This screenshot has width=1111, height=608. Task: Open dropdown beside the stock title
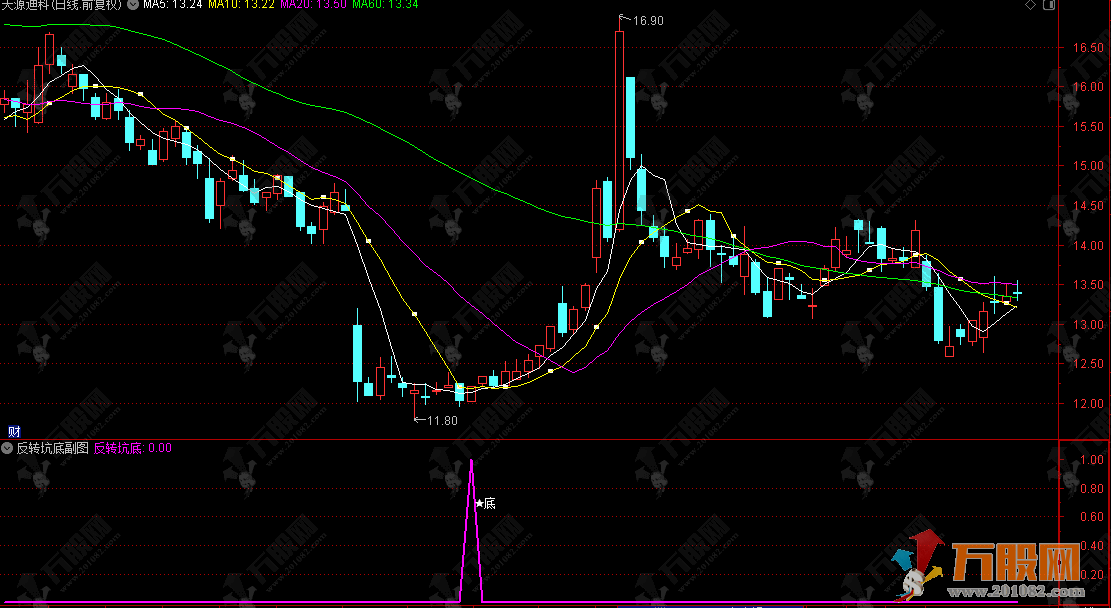133,6
